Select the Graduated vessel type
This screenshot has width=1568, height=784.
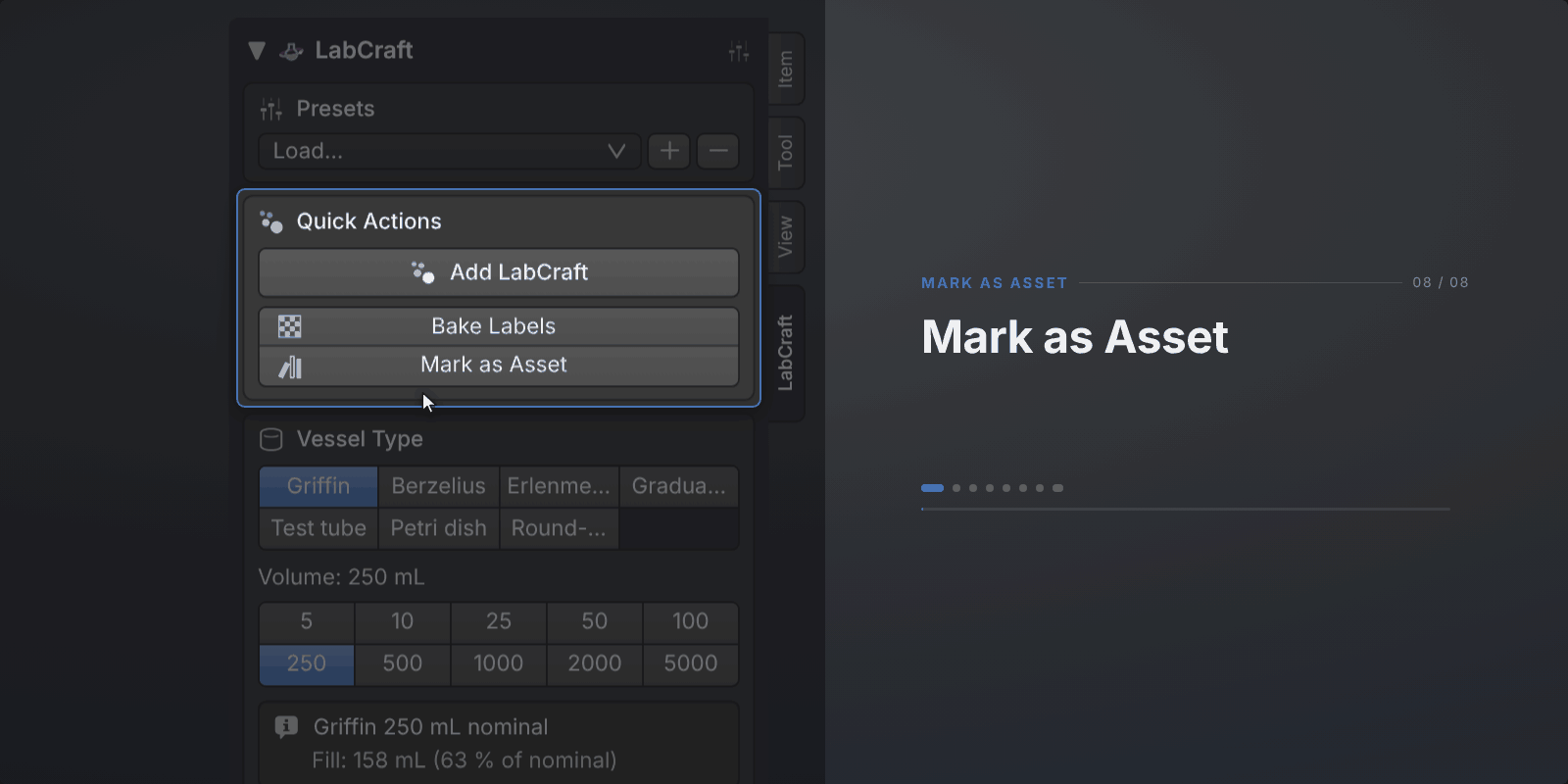coord(679,486)
